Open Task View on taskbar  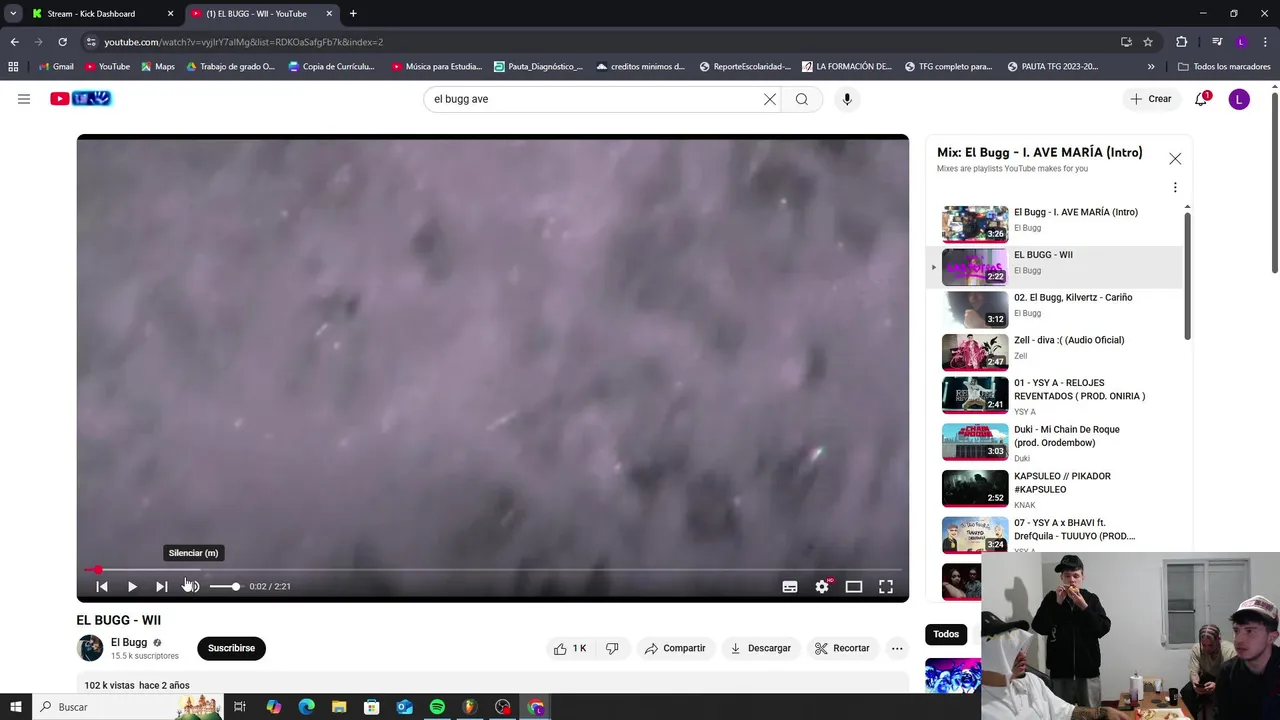tap(240, 707)
